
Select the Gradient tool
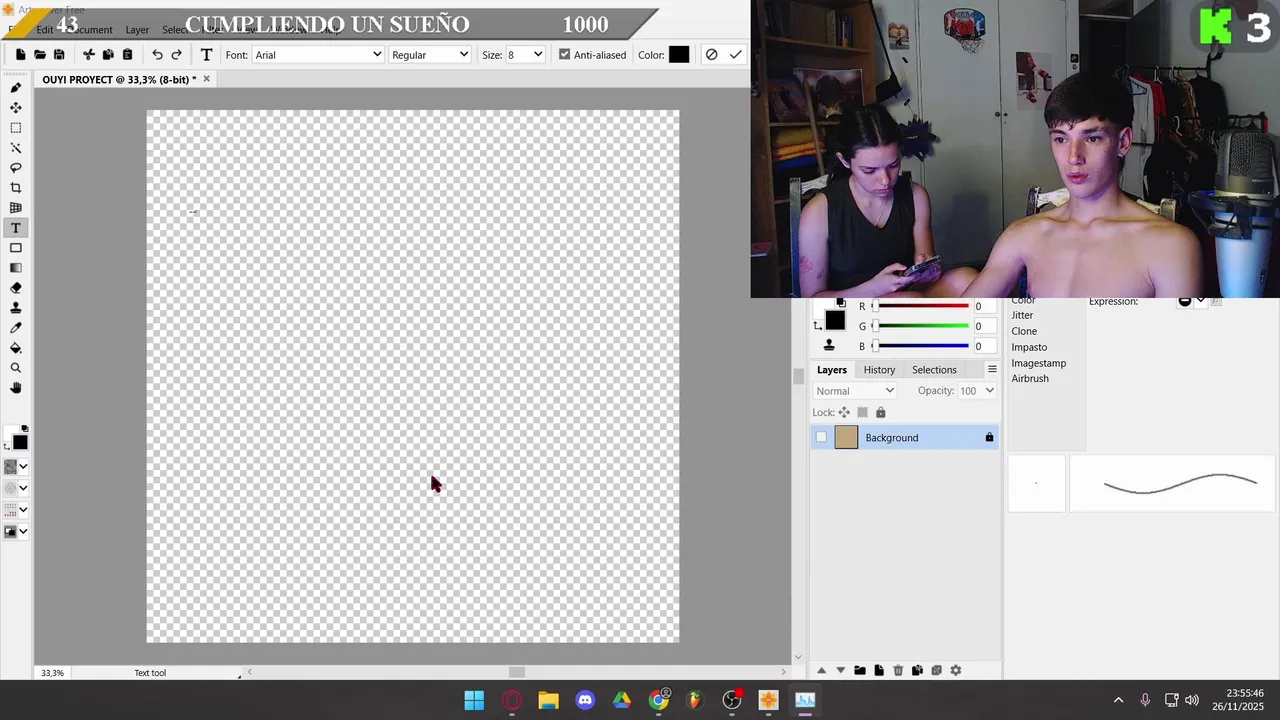tap(16, 268)
